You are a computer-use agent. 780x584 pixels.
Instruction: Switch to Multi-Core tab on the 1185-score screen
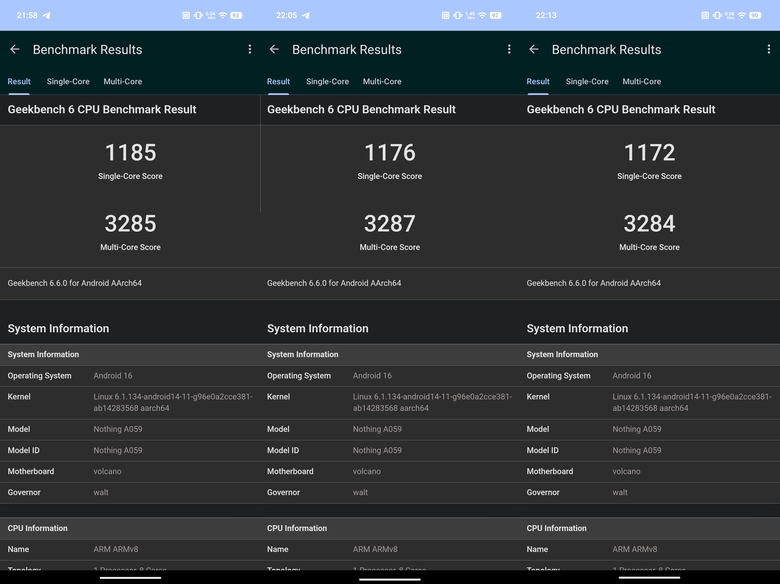(x=122, y=82)
